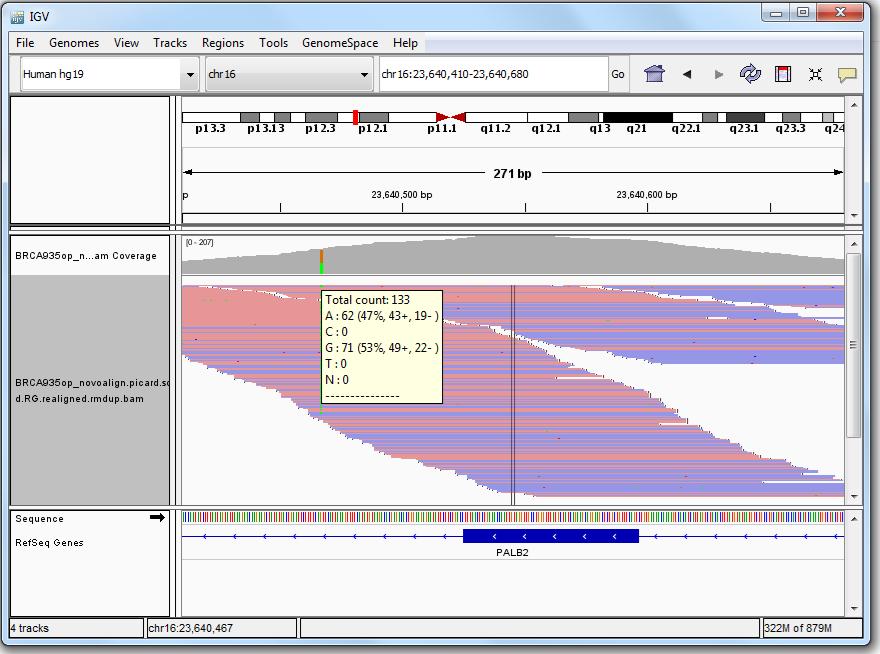Select the Sequence track label
The image size is (880, 654).
(39, 519)
